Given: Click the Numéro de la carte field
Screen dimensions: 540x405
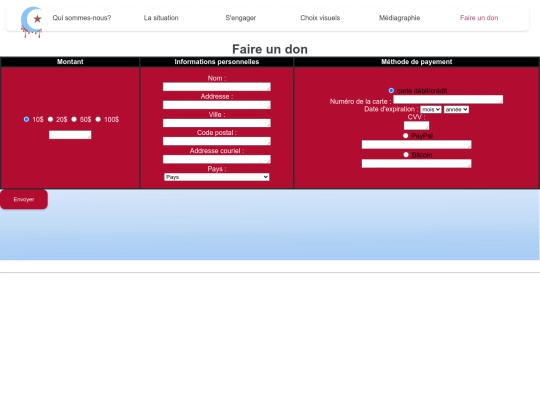Looking at the screenshot, I should [448, 100].
